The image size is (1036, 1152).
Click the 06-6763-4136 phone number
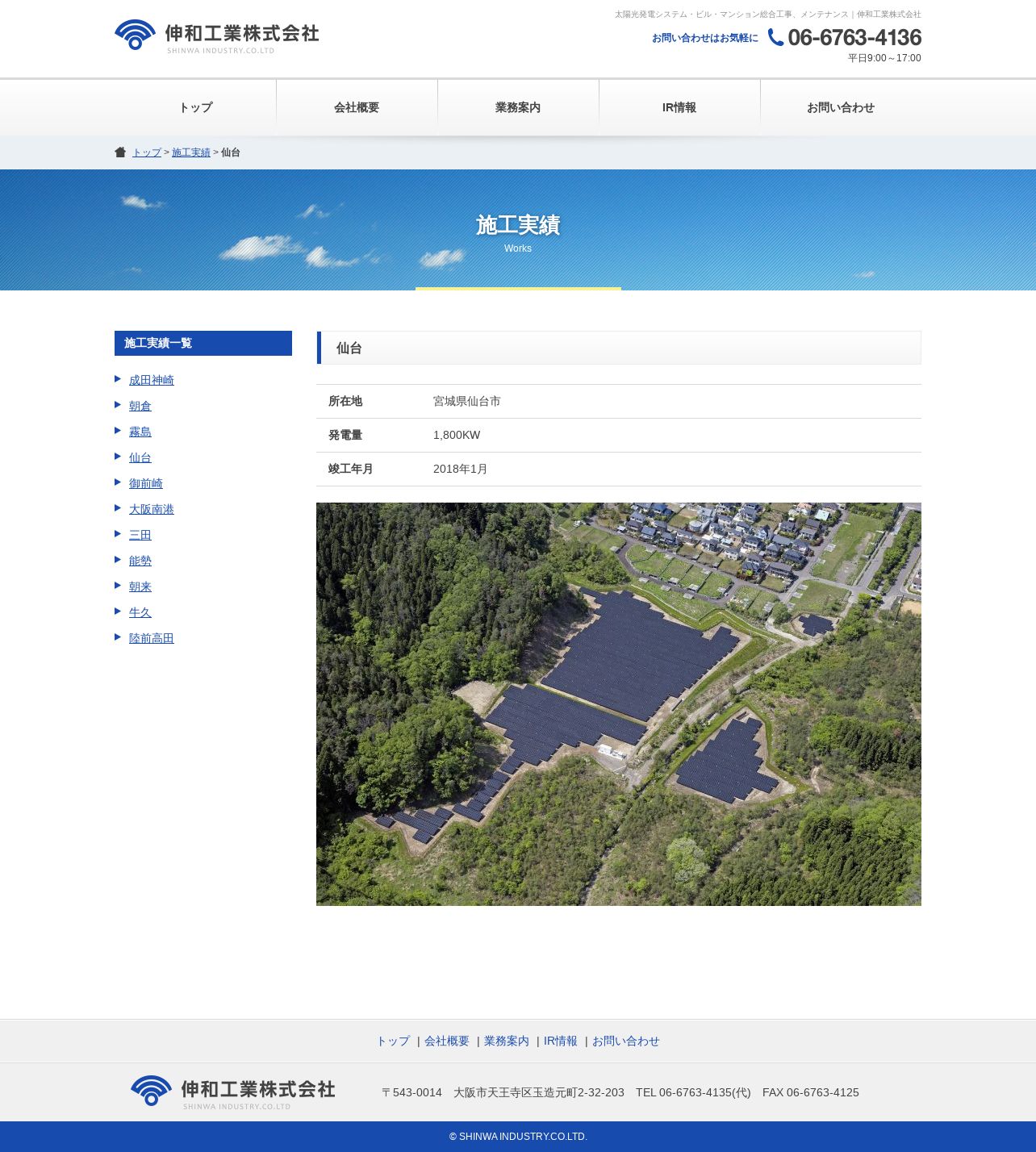click(854, 37)
